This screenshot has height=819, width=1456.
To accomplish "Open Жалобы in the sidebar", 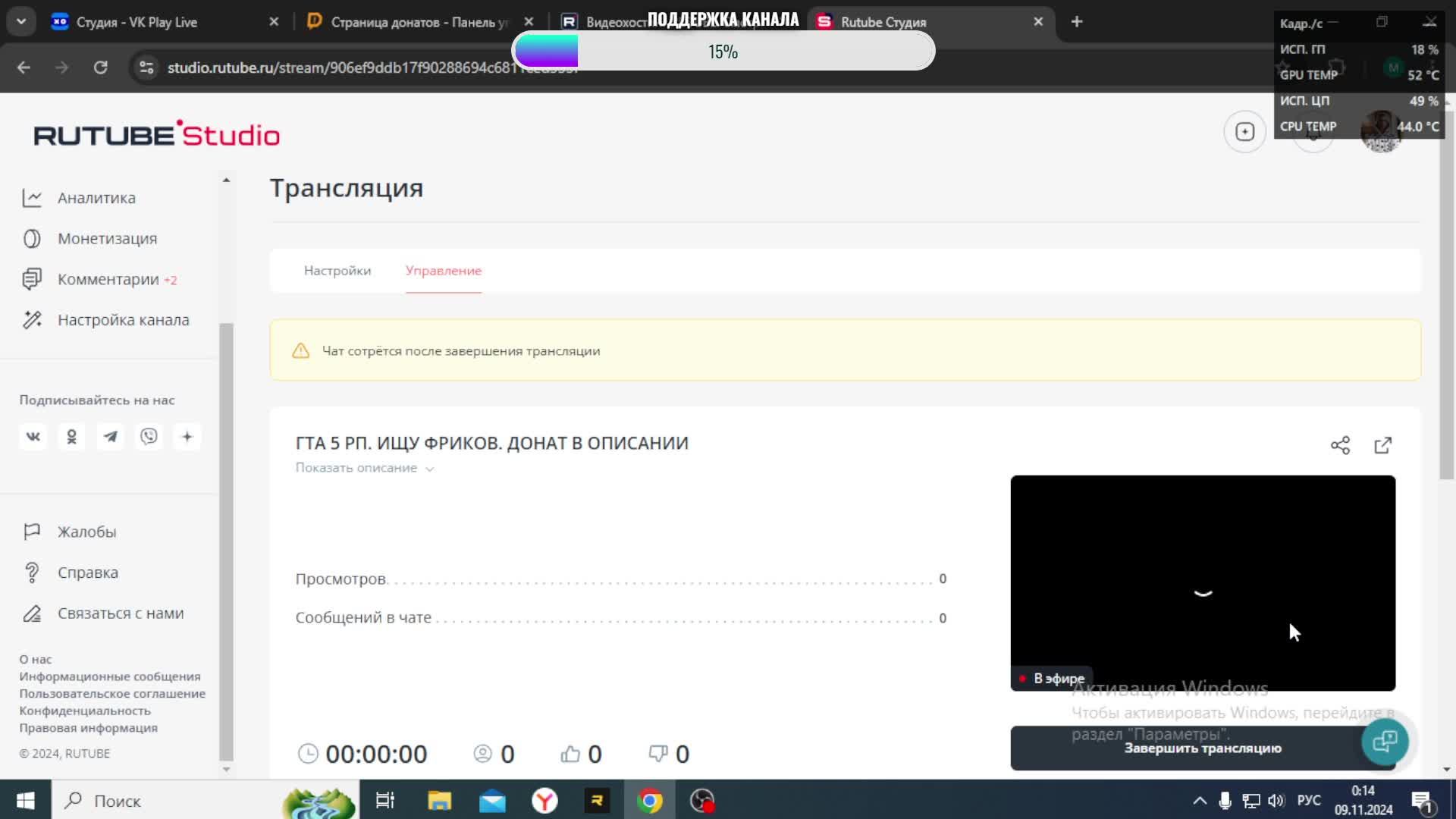I will click(70, 532).
